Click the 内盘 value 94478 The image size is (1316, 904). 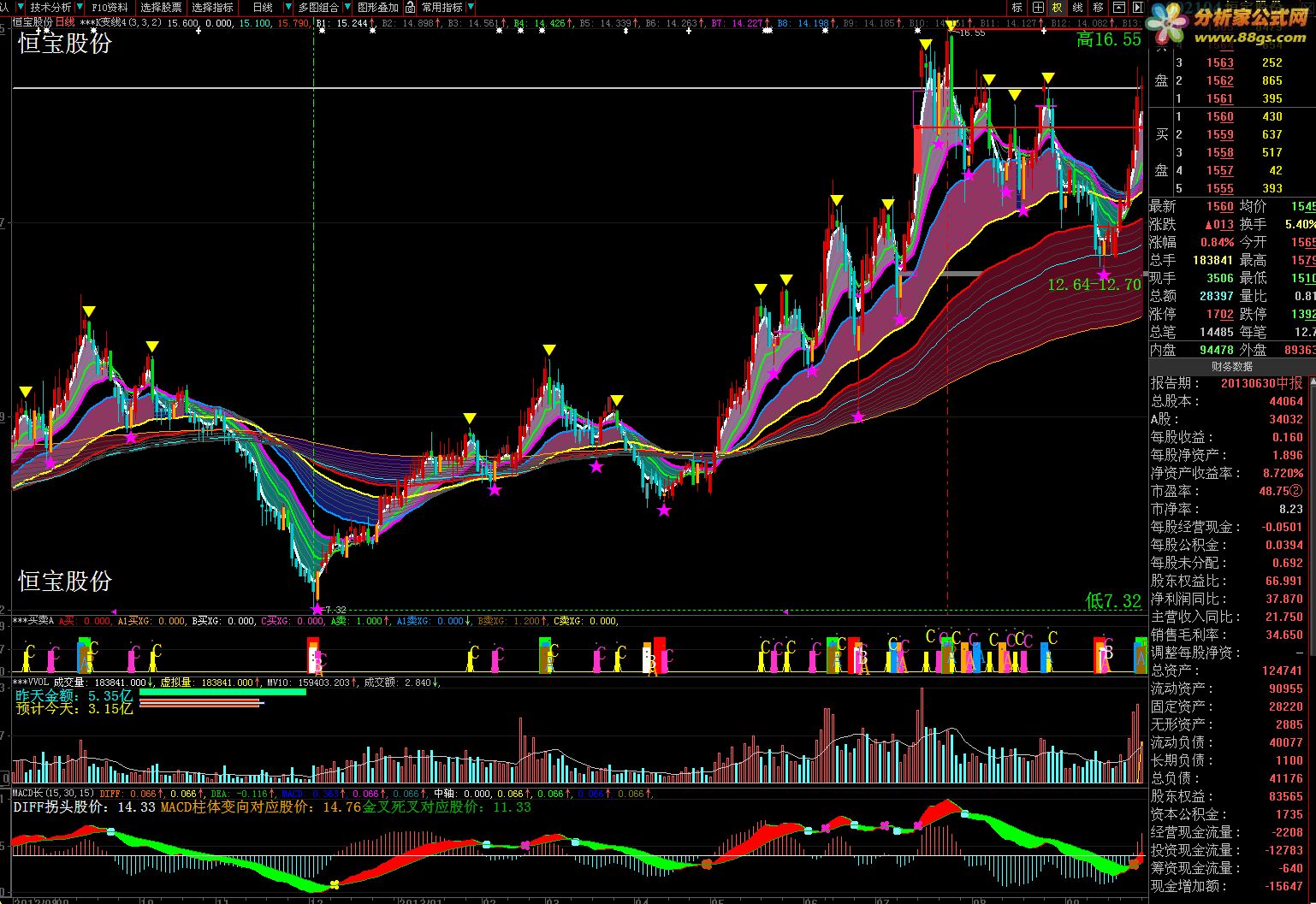pos(1216,350)
